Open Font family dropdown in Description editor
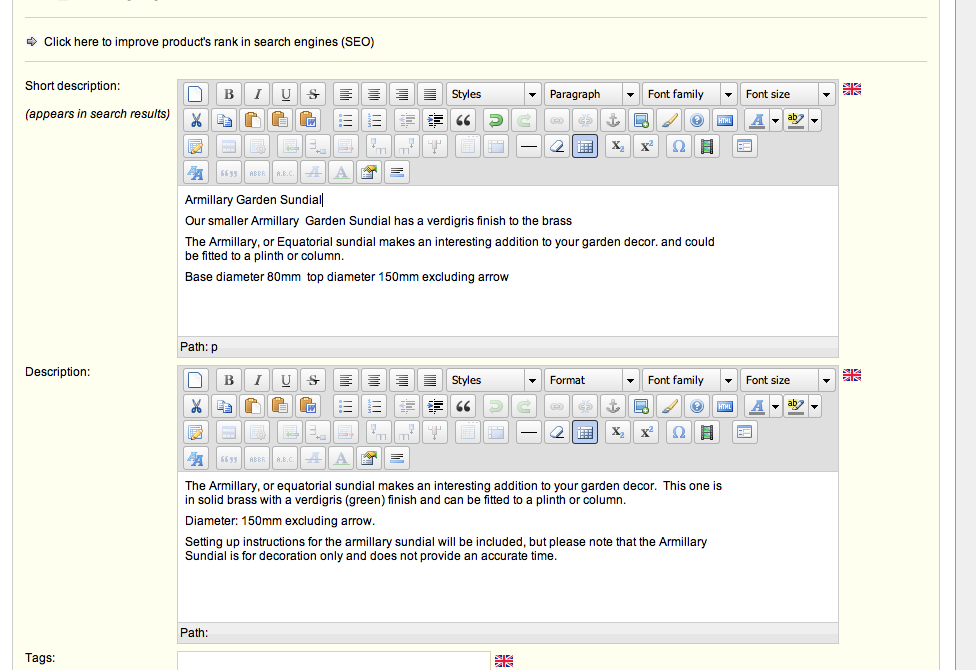Image resolution: width=976 pixels, height=670 pixels. pyautogui.click(x=689, y=380)
